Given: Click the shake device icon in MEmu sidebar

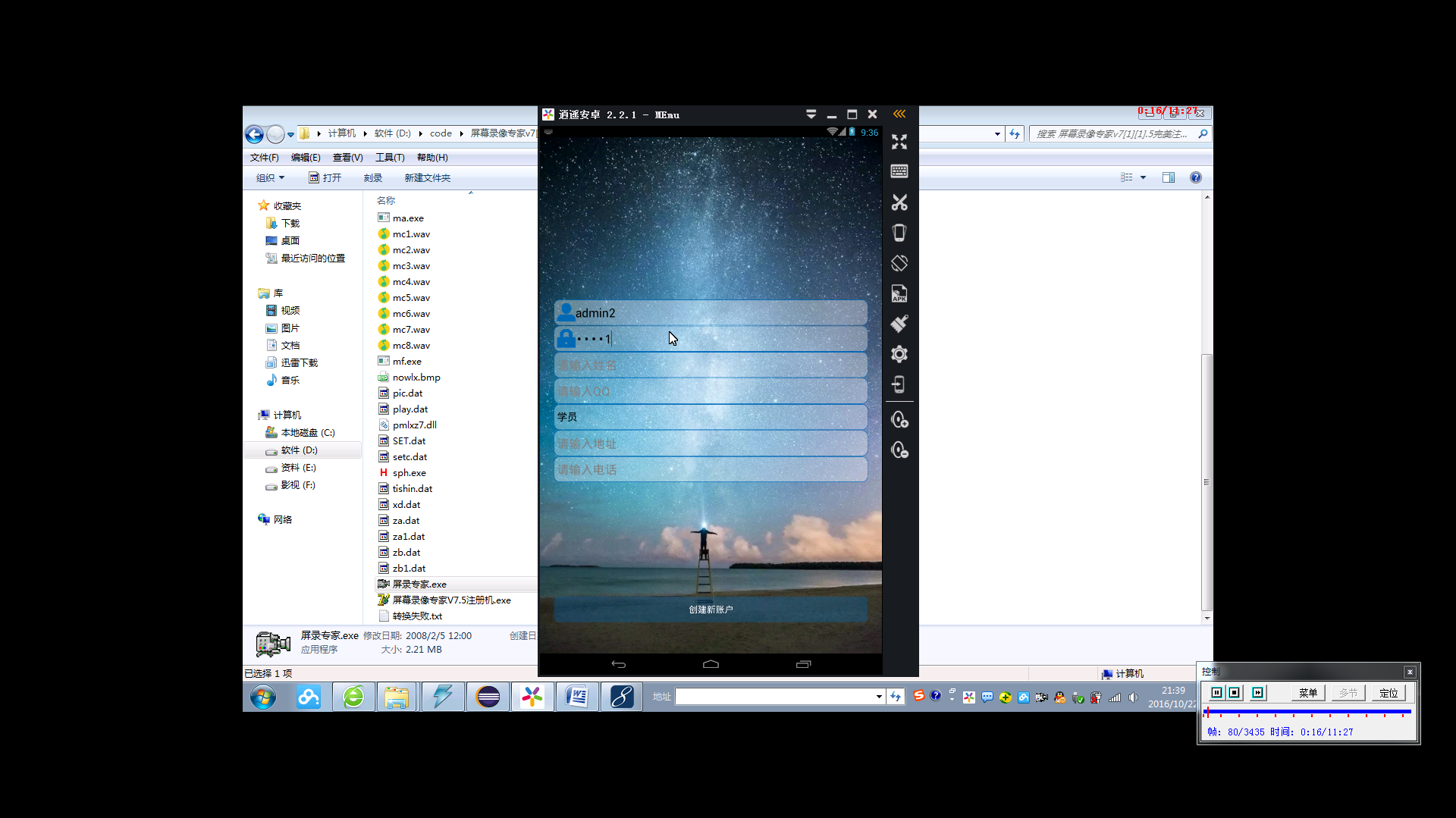Looking at the screenshot, I should 899,233.
